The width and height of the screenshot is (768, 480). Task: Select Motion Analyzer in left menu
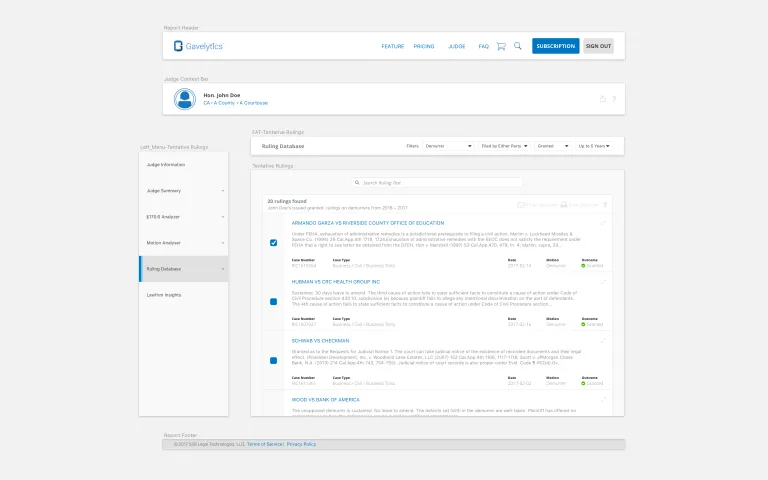pos(183,242)
